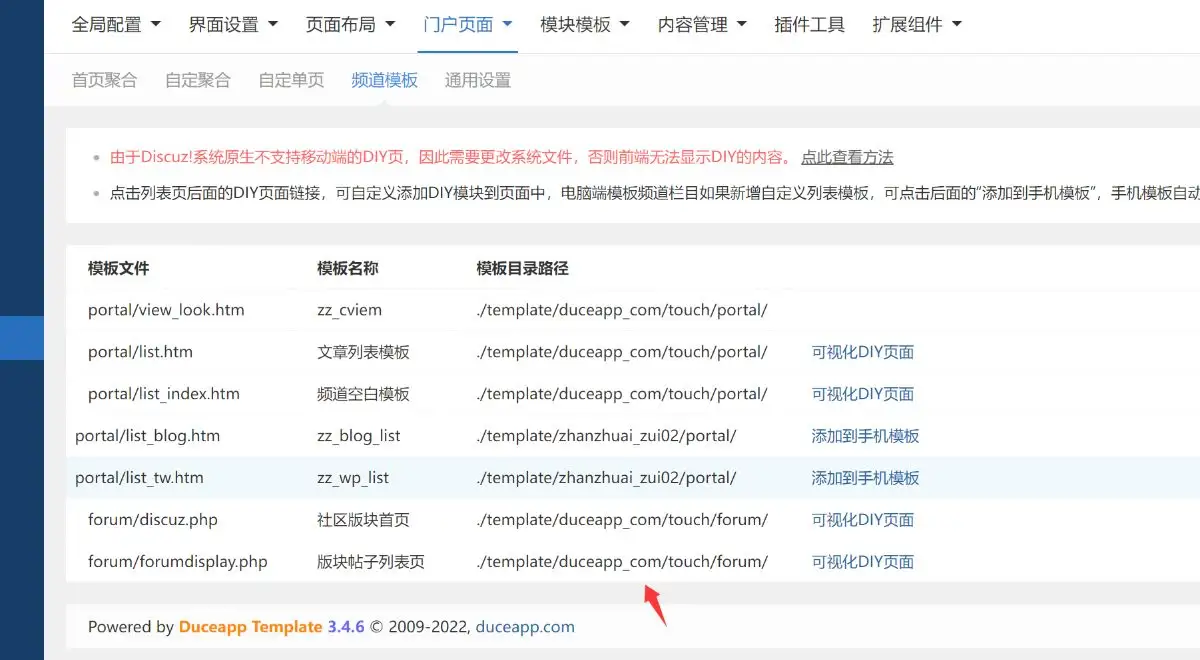
Task: Open 可视化DIY页面 for forum/discuz.php
Action: point(861,520)
